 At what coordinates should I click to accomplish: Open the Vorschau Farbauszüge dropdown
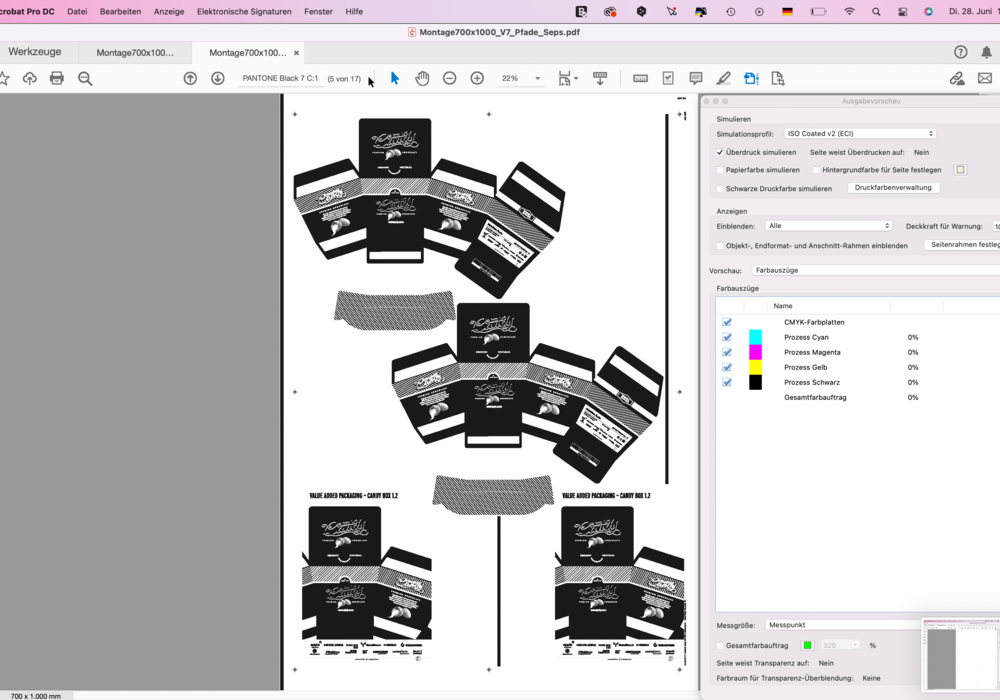[876, 270]
